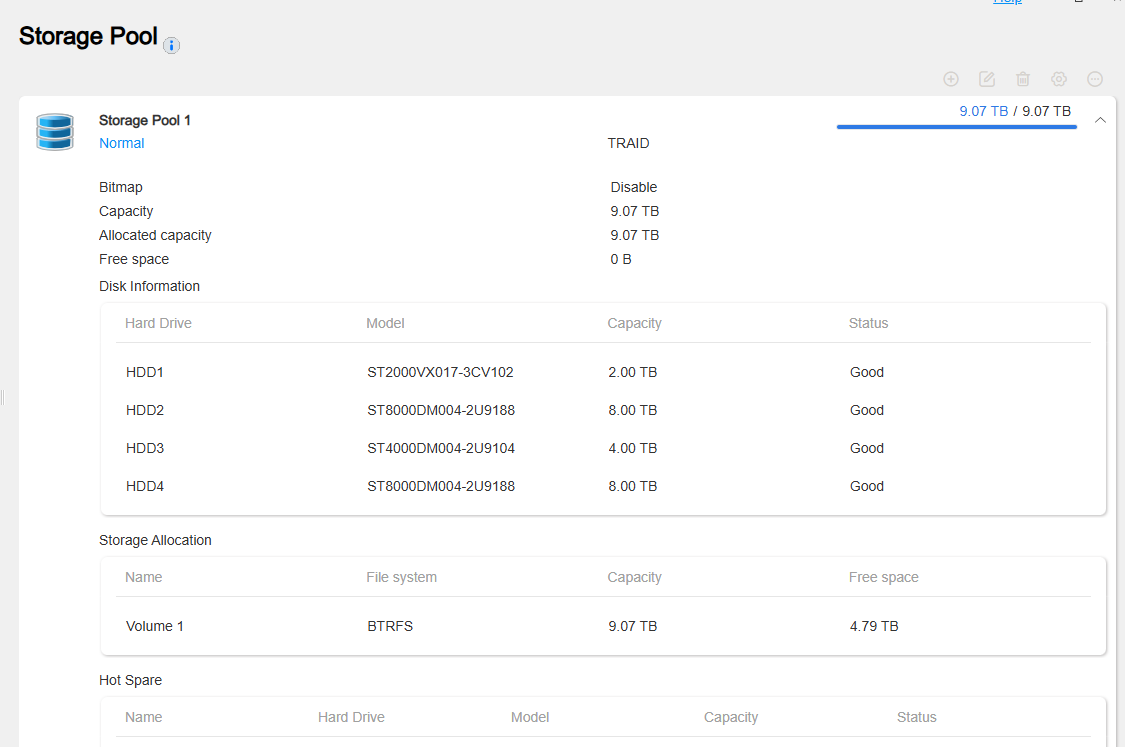Screen dimensions: 1125x747
Task: Select the HDD2 drive row name
Action: point(145,410)
